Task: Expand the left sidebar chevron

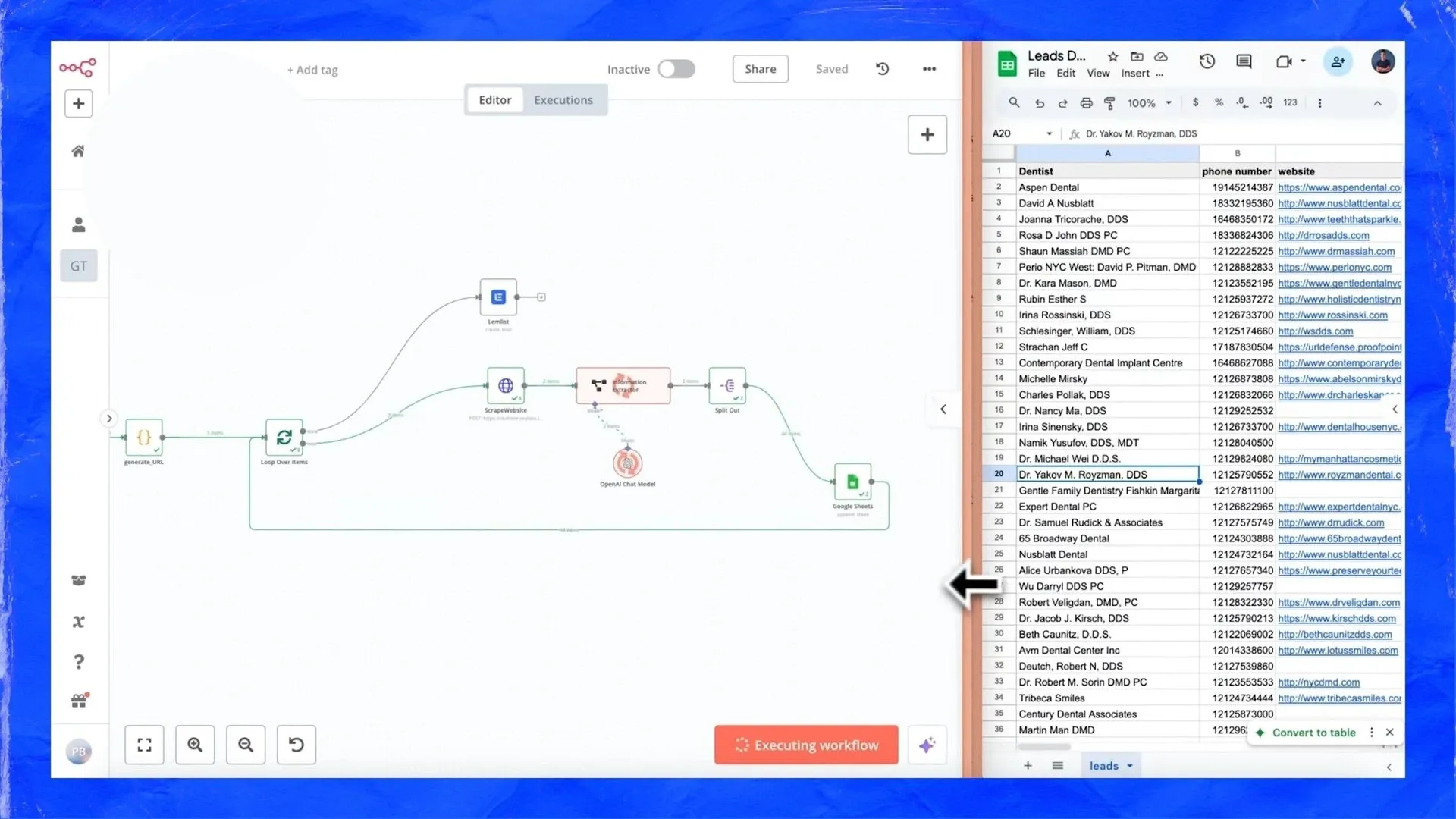Action: pos(109,419)
